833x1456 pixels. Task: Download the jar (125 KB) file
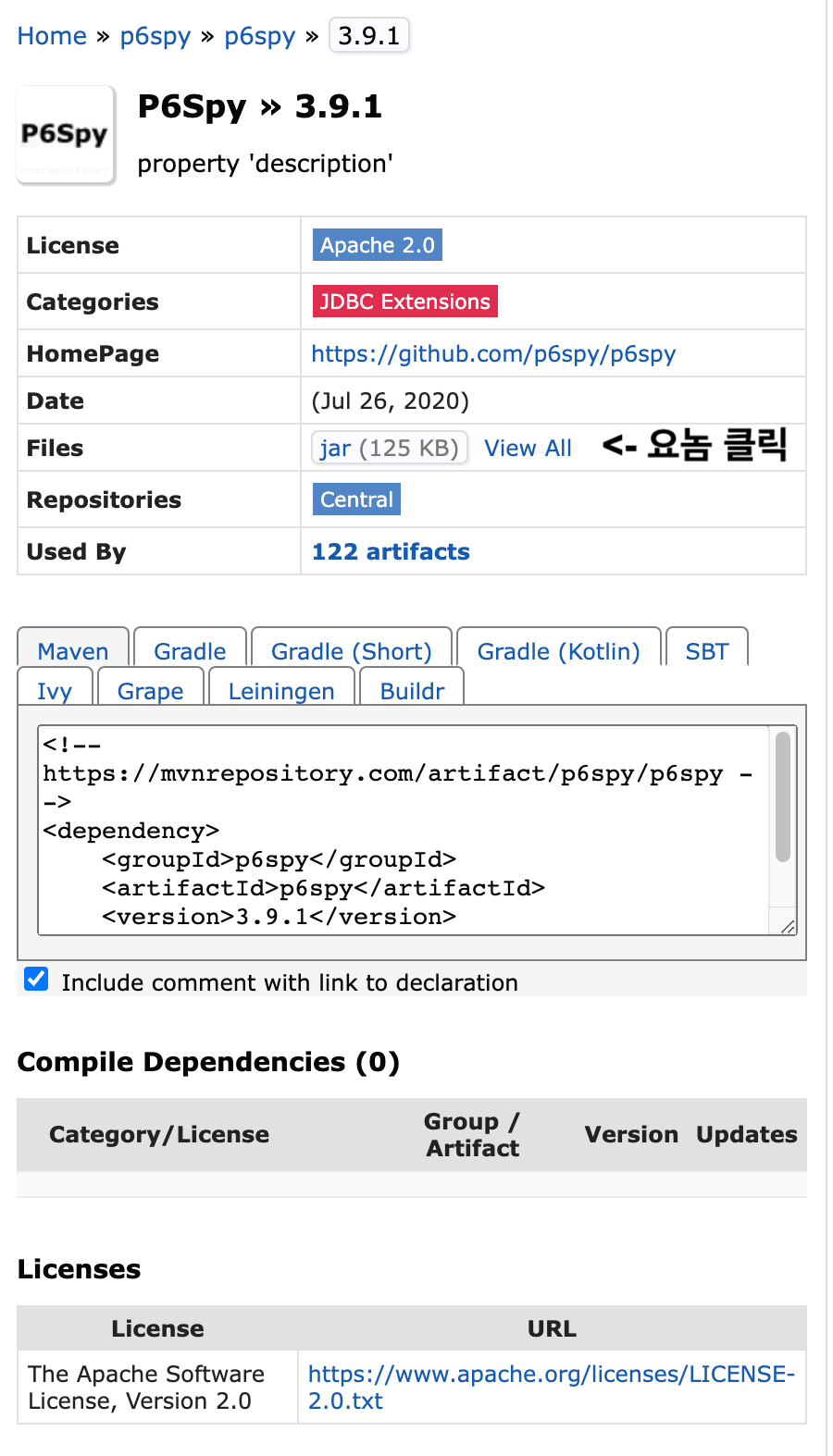point(390,448)
